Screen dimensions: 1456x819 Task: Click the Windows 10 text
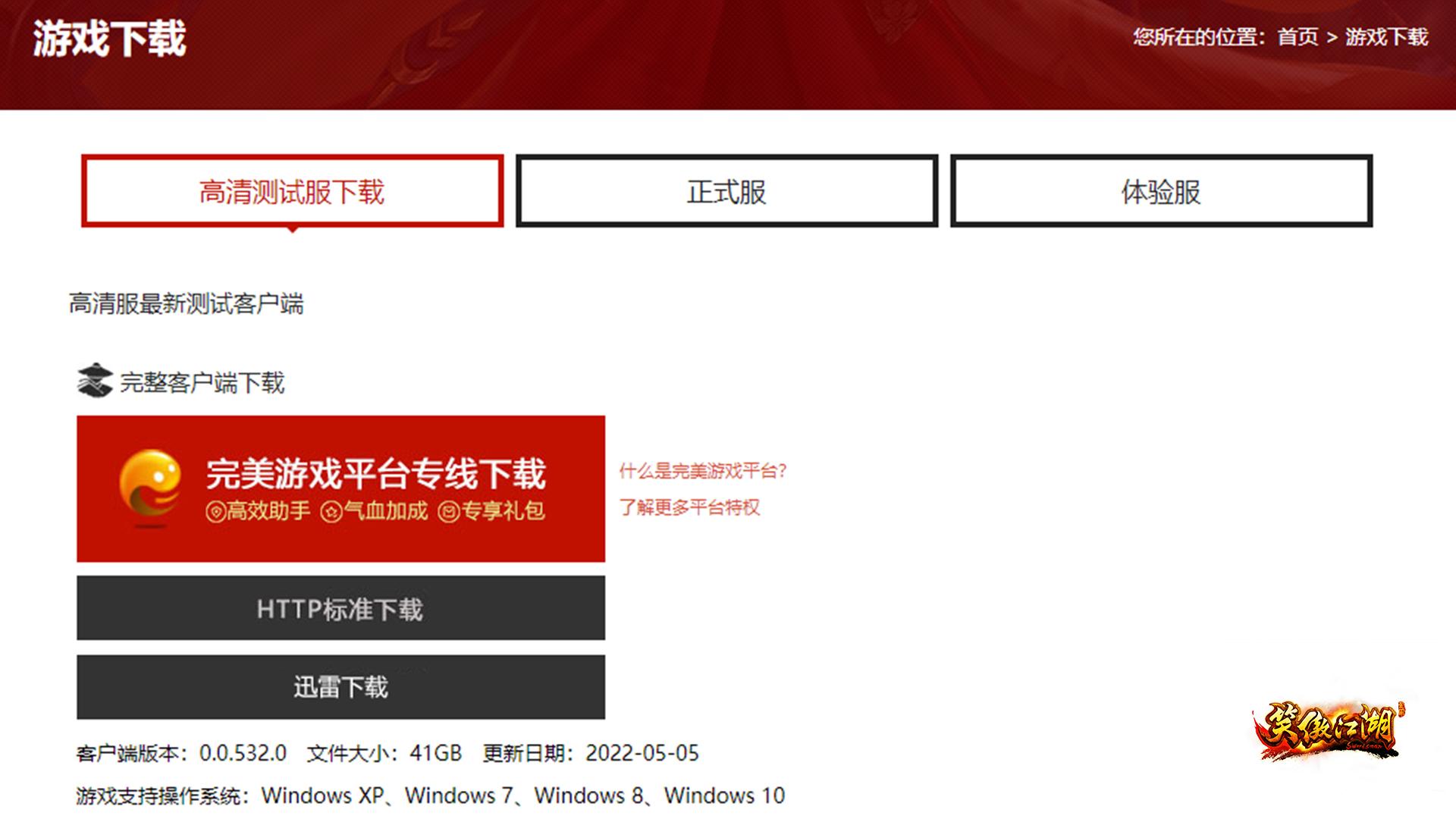pos(725,795)
